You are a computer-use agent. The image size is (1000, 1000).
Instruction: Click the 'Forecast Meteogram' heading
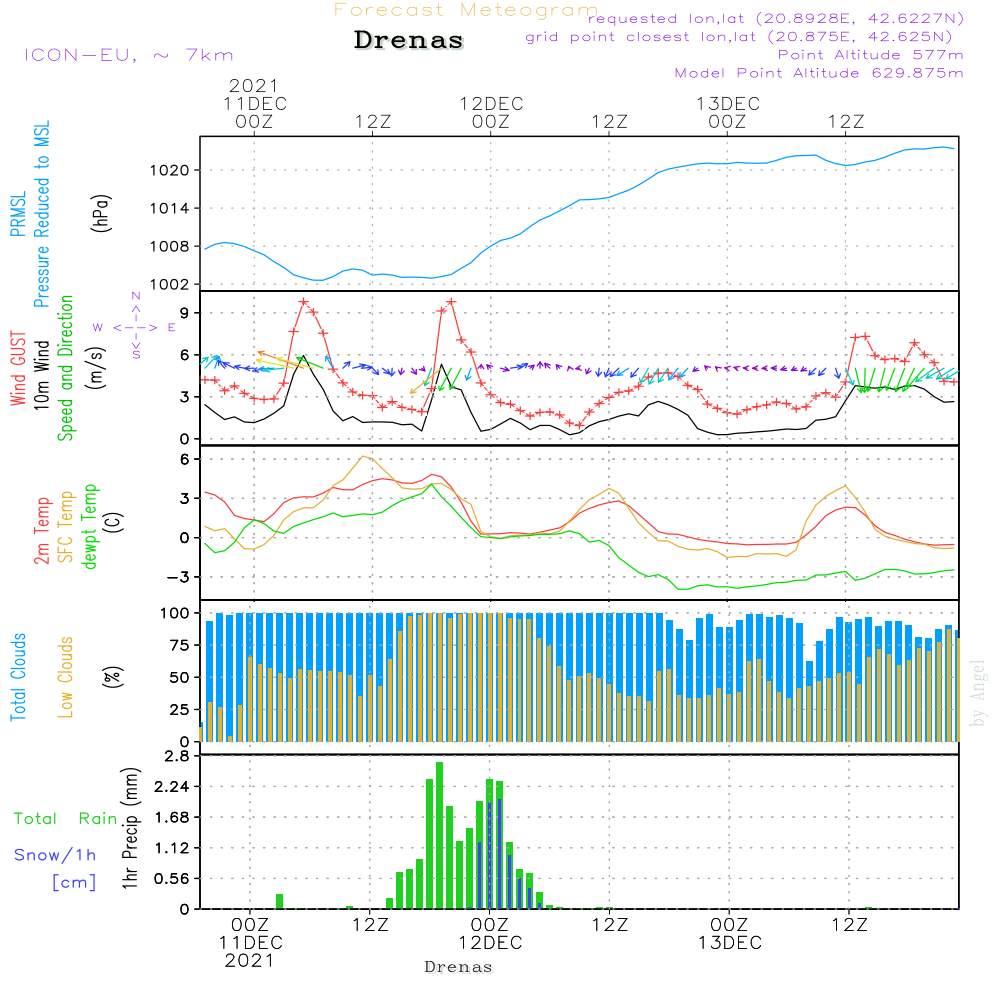[466, 10]
